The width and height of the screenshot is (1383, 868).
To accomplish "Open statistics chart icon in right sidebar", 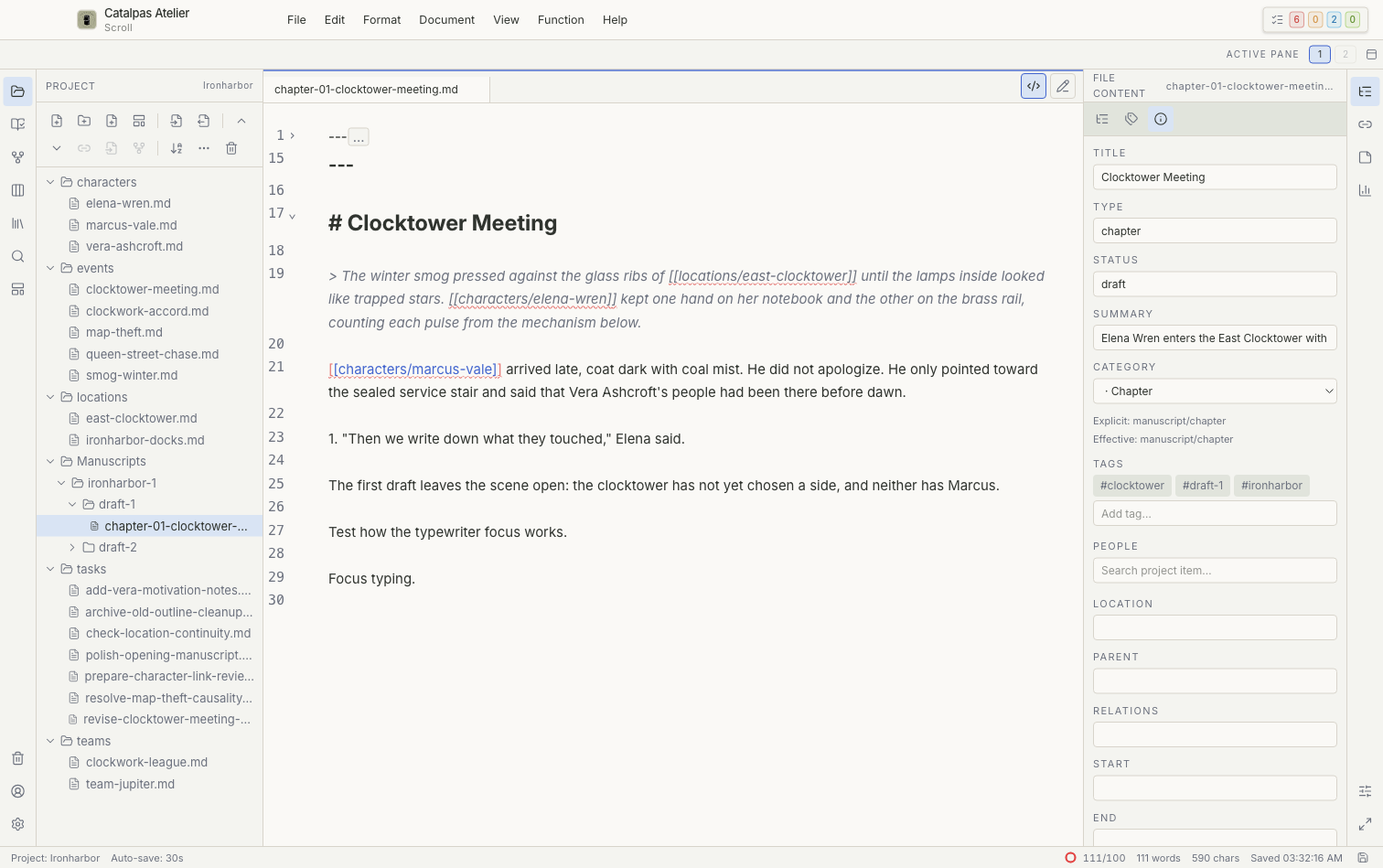I will pos(1365,190).
